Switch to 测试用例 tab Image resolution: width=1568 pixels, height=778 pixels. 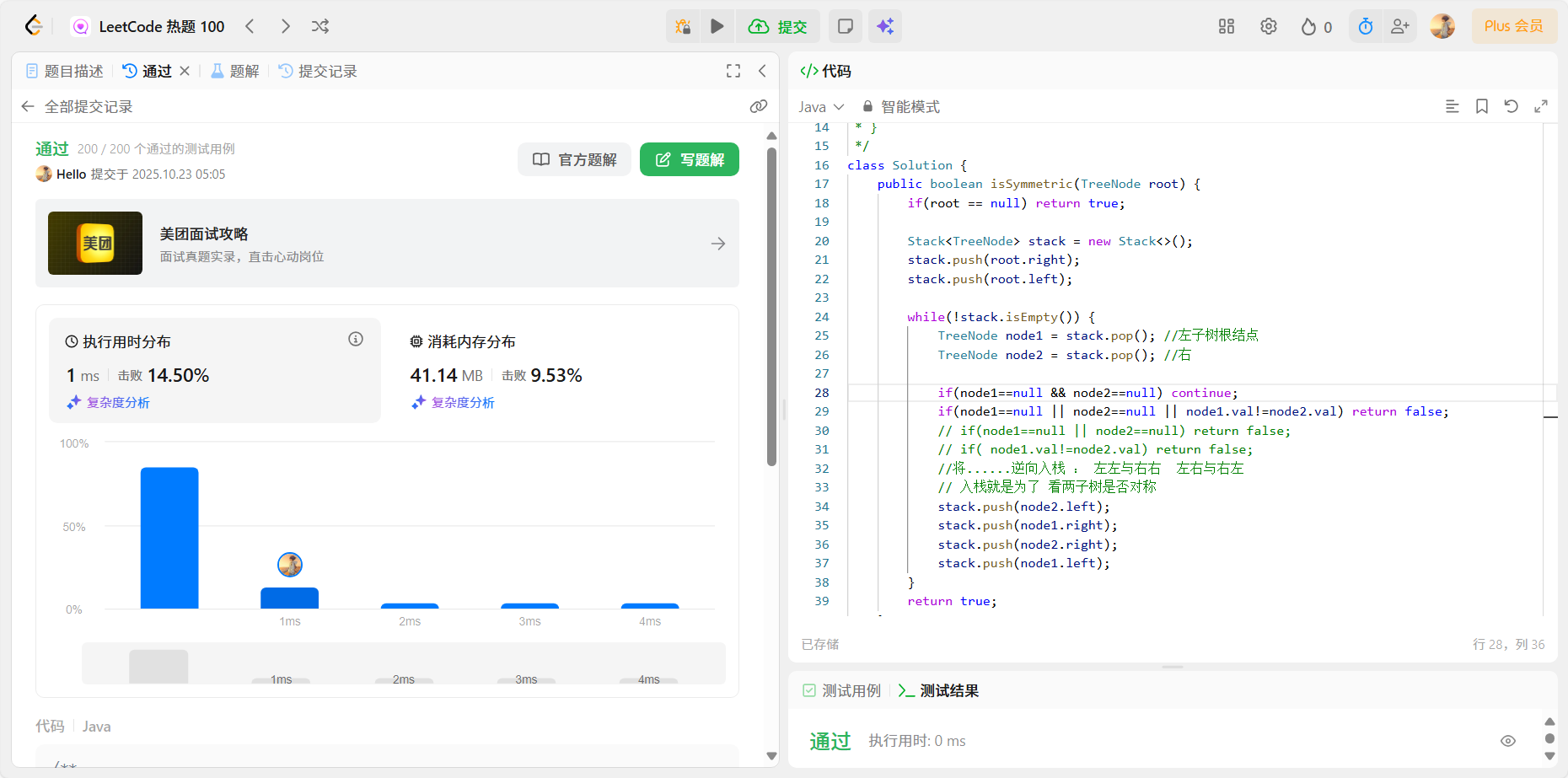point(841,691)
